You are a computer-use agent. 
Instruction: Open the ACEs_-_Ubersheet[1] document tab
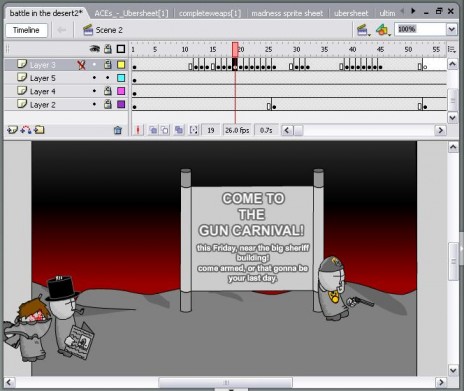point(131,13)
